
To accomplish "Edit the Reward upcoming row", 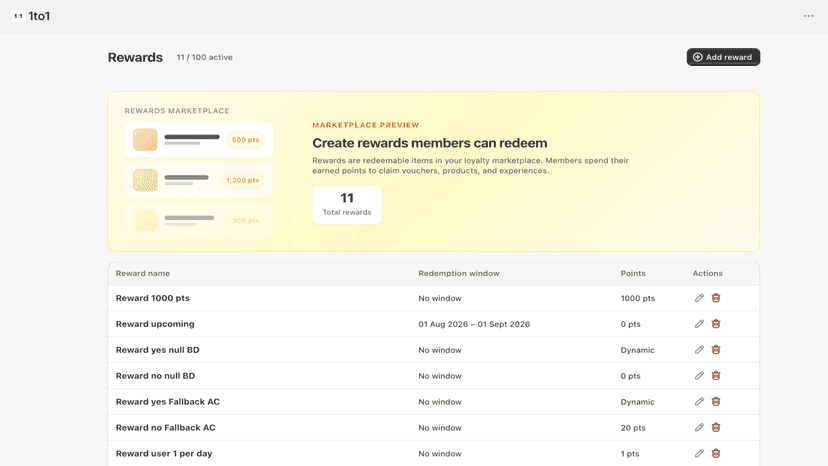I will click(x=699, y=324).
